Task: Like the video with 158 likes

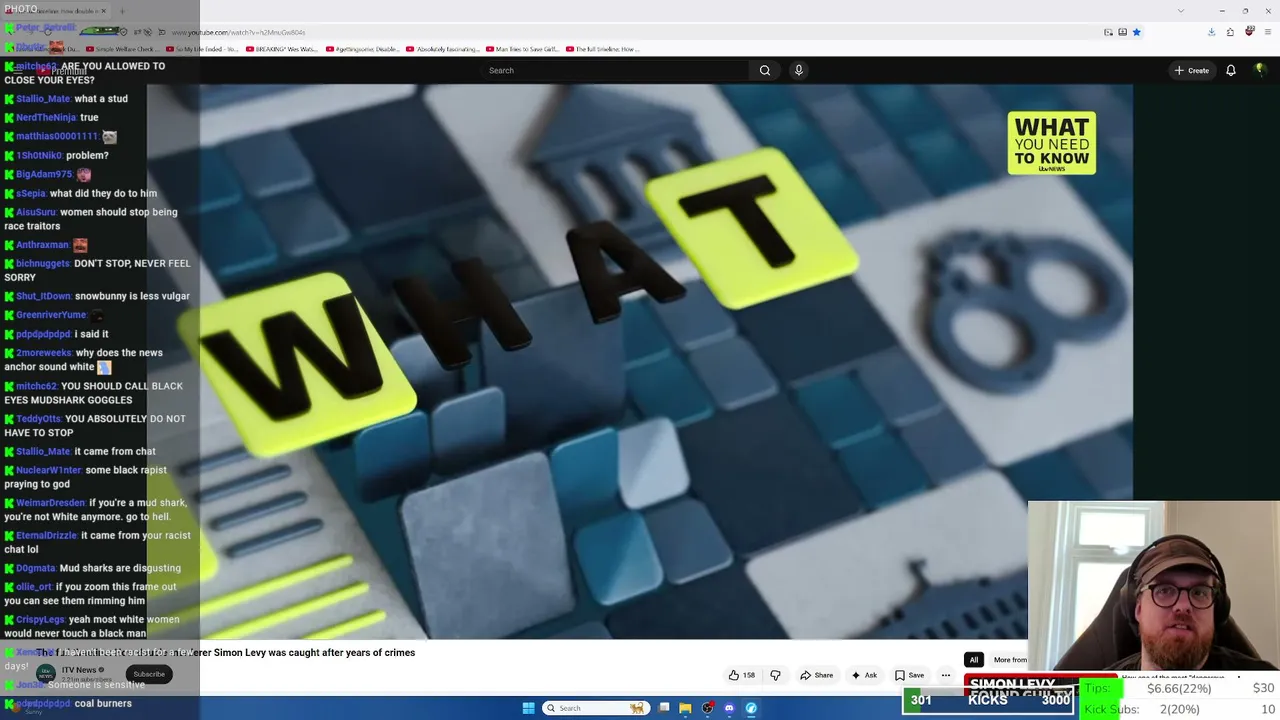Action: [x=742, y=675]
